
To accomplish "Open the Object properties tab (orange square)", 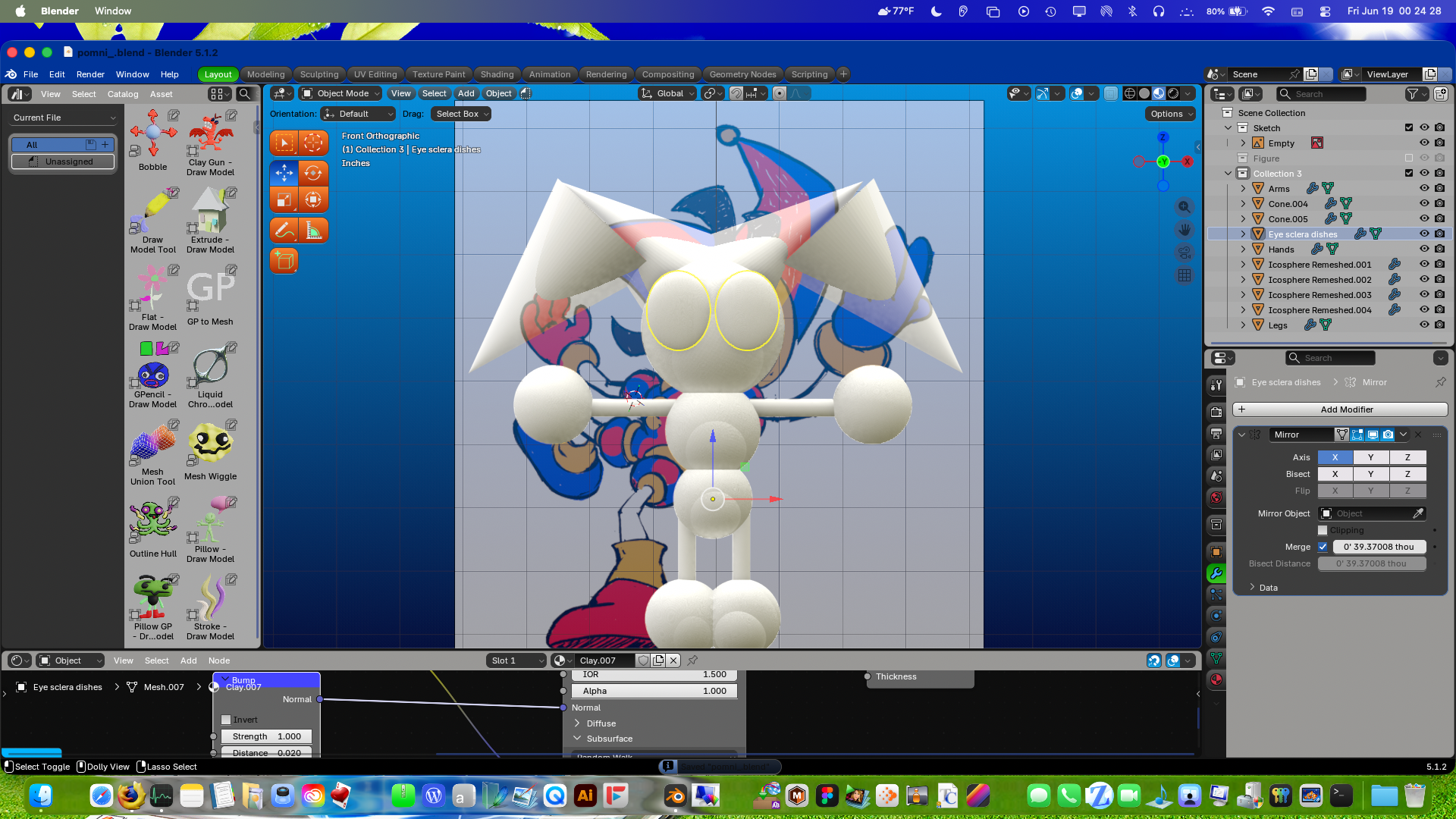I will pos(1216,552).
